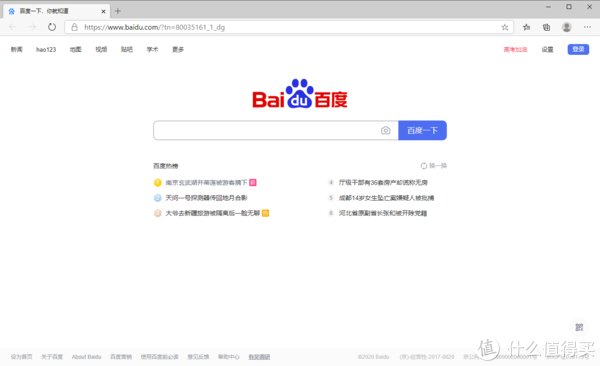This screenshot has width=600, height=366.
Task: Open the user profile avatar icon
Action: (x=567, y=27)
